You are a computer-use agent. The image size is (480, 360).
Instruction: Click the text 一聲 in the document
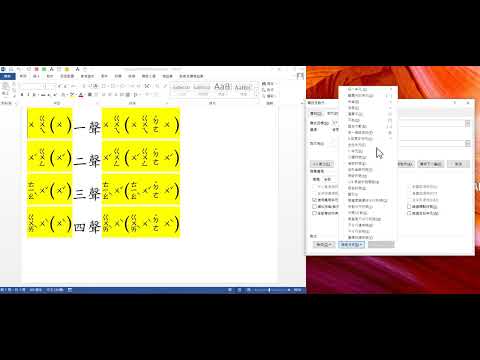pos(87,127)
